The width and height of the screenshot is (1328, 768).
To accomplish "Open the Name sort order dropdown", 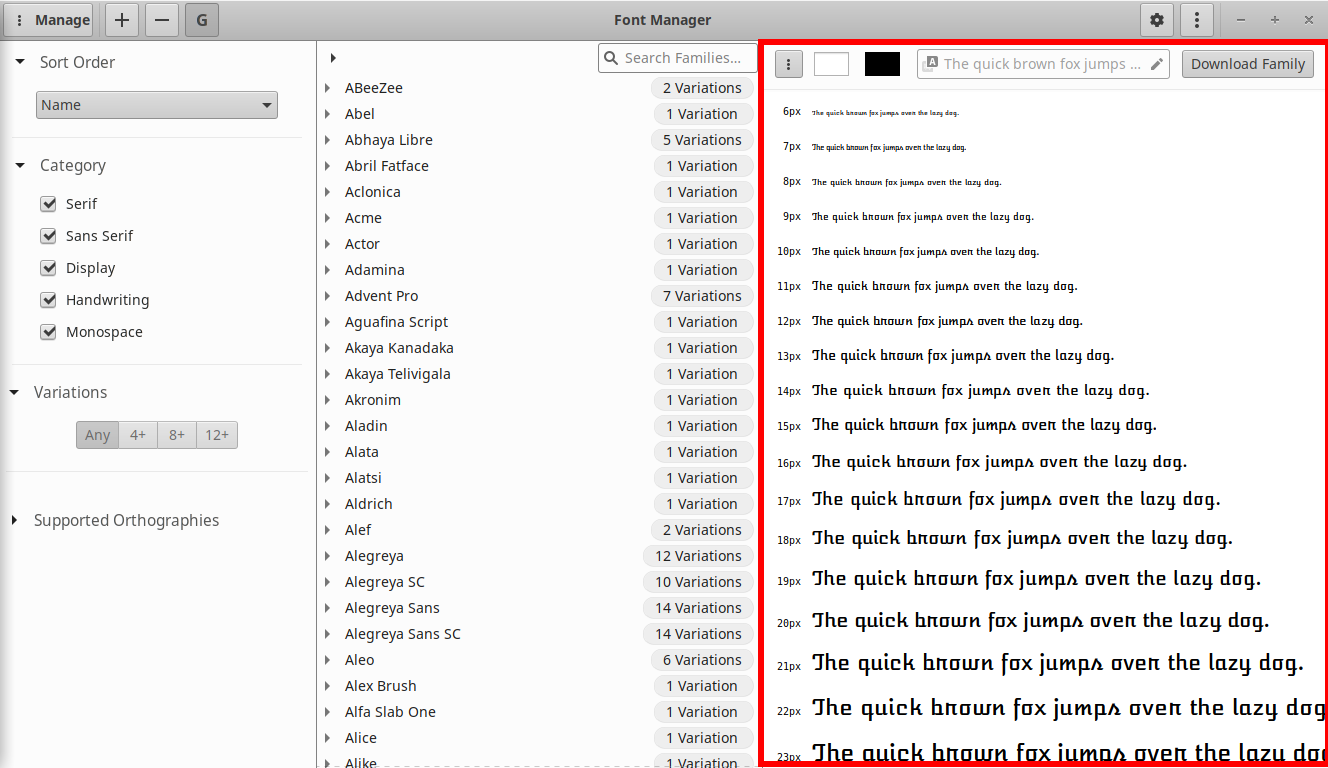I will click(157, 105).
